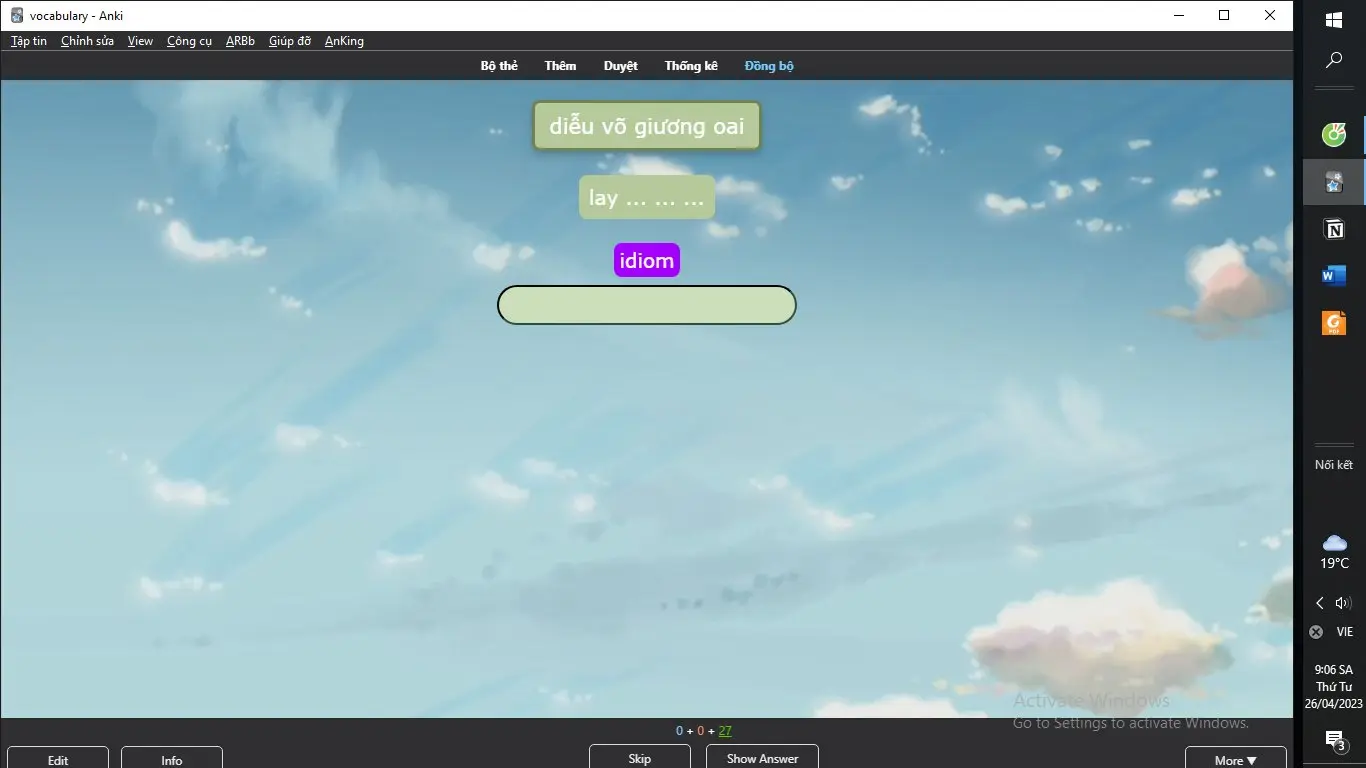Open the Windows Start menu

[x=1333, y=19]
